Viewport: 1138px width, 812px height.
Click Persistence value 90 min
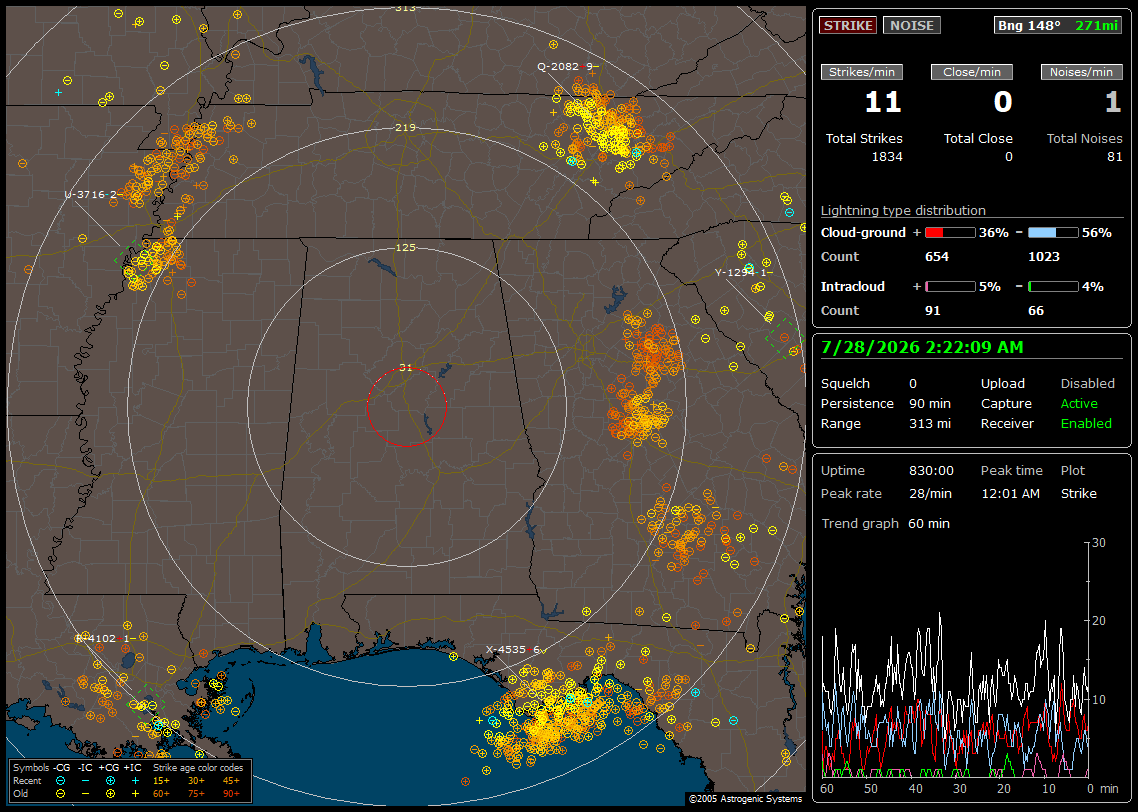[x=930, y=403]
